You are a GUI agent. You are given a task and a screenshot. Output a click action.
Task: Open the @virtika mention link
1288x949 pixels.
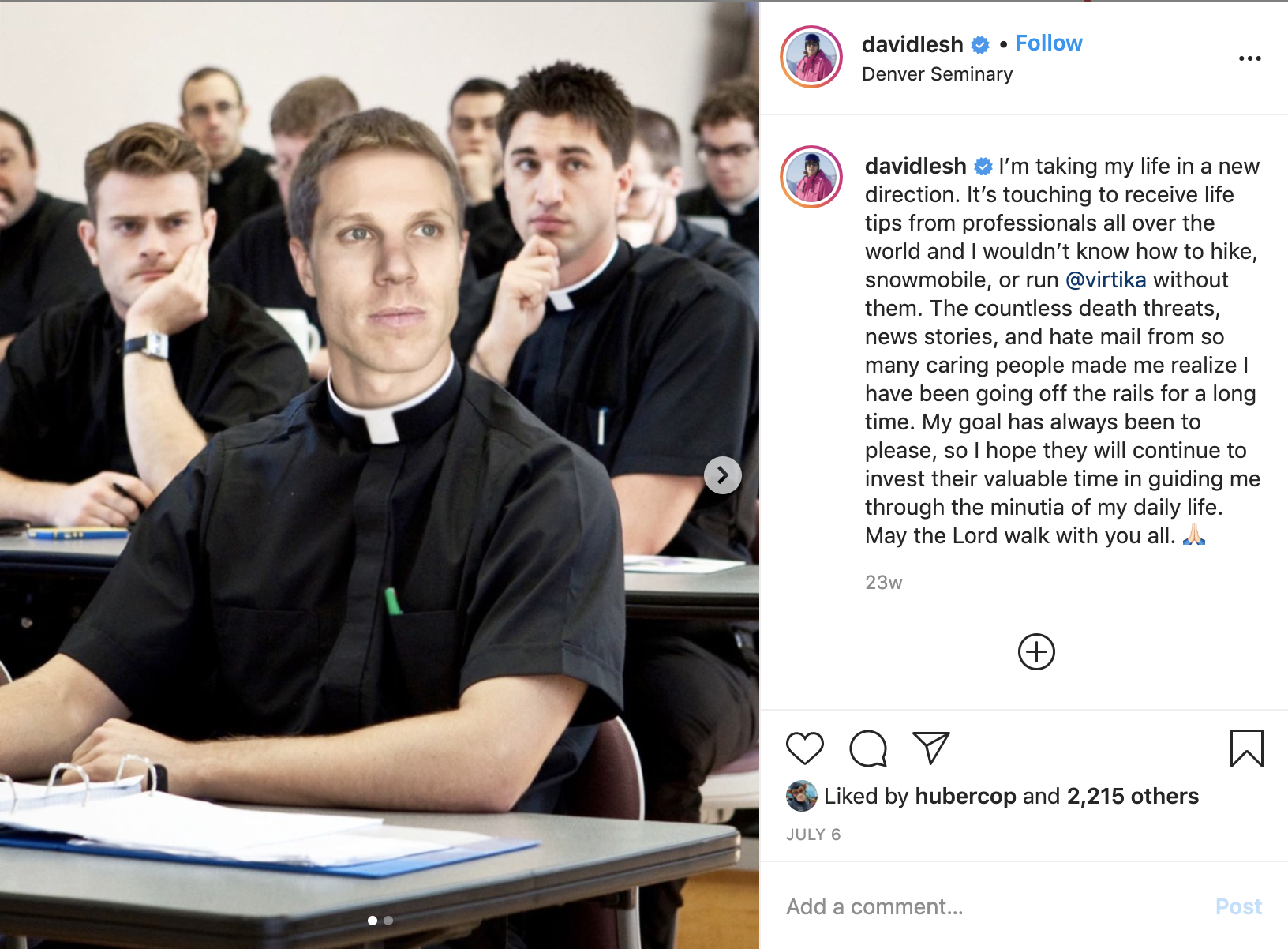tap(1106, 279)
